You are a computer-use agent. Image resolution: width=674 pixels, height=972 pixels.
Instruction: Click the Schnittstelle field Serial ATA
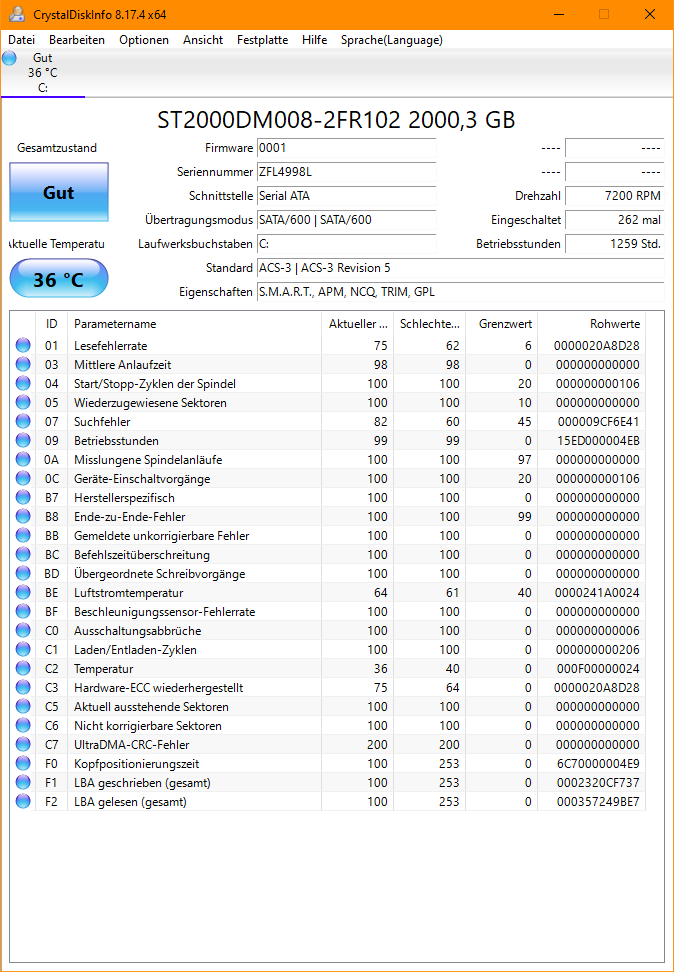pos(347,196)
